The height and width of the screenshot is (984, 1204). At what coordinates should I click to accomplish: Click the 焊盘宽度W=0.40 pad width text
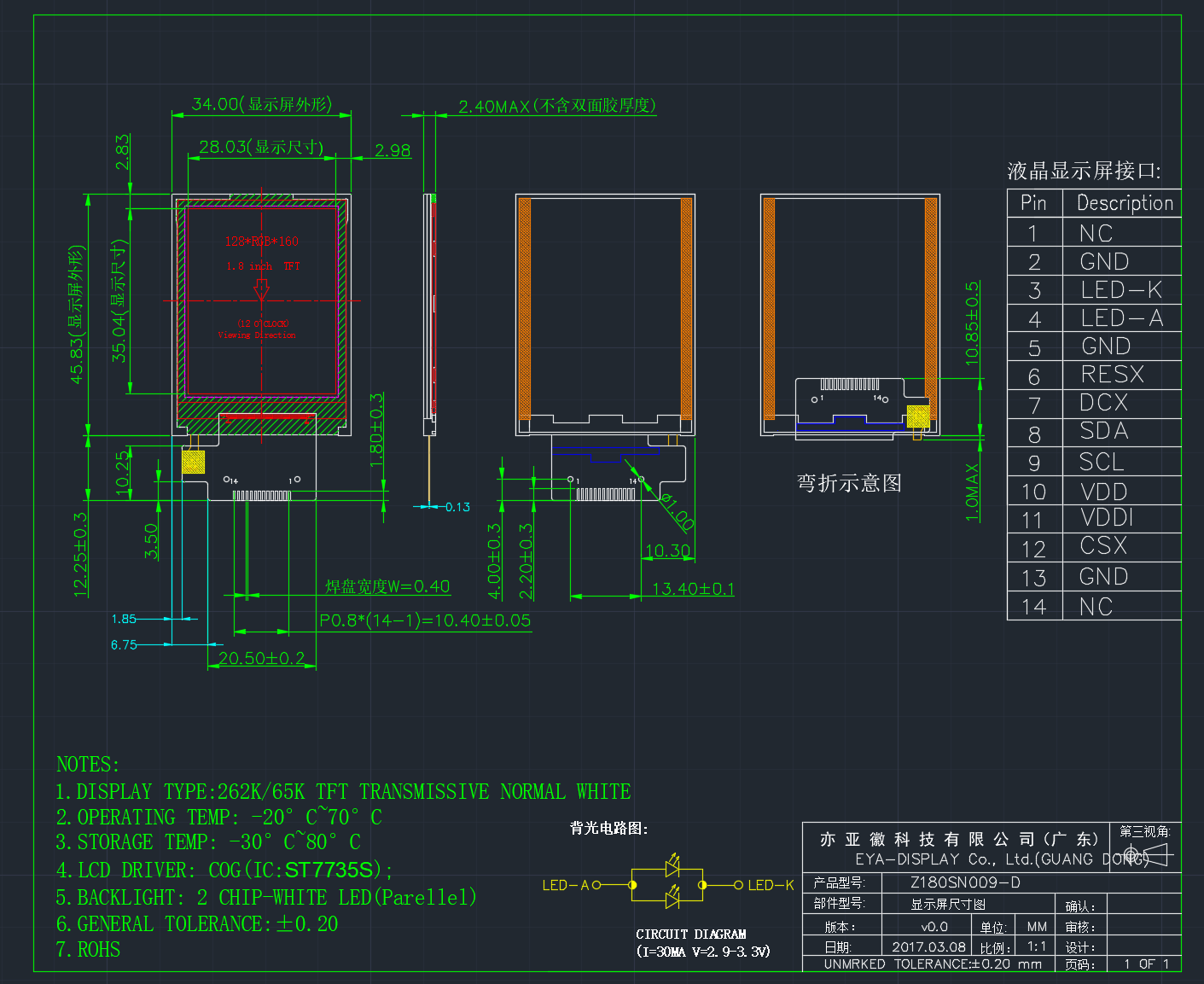click(x=387, y=586)
